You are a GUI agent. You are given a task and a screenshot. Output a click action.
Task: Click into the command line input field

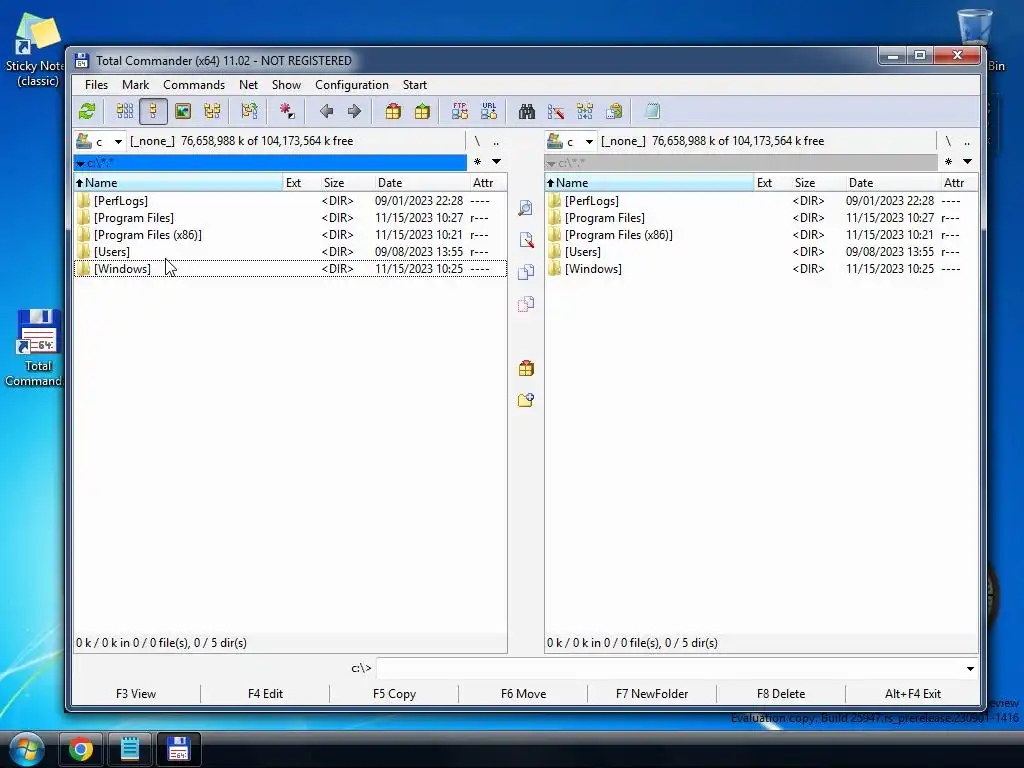coord(669,669)
